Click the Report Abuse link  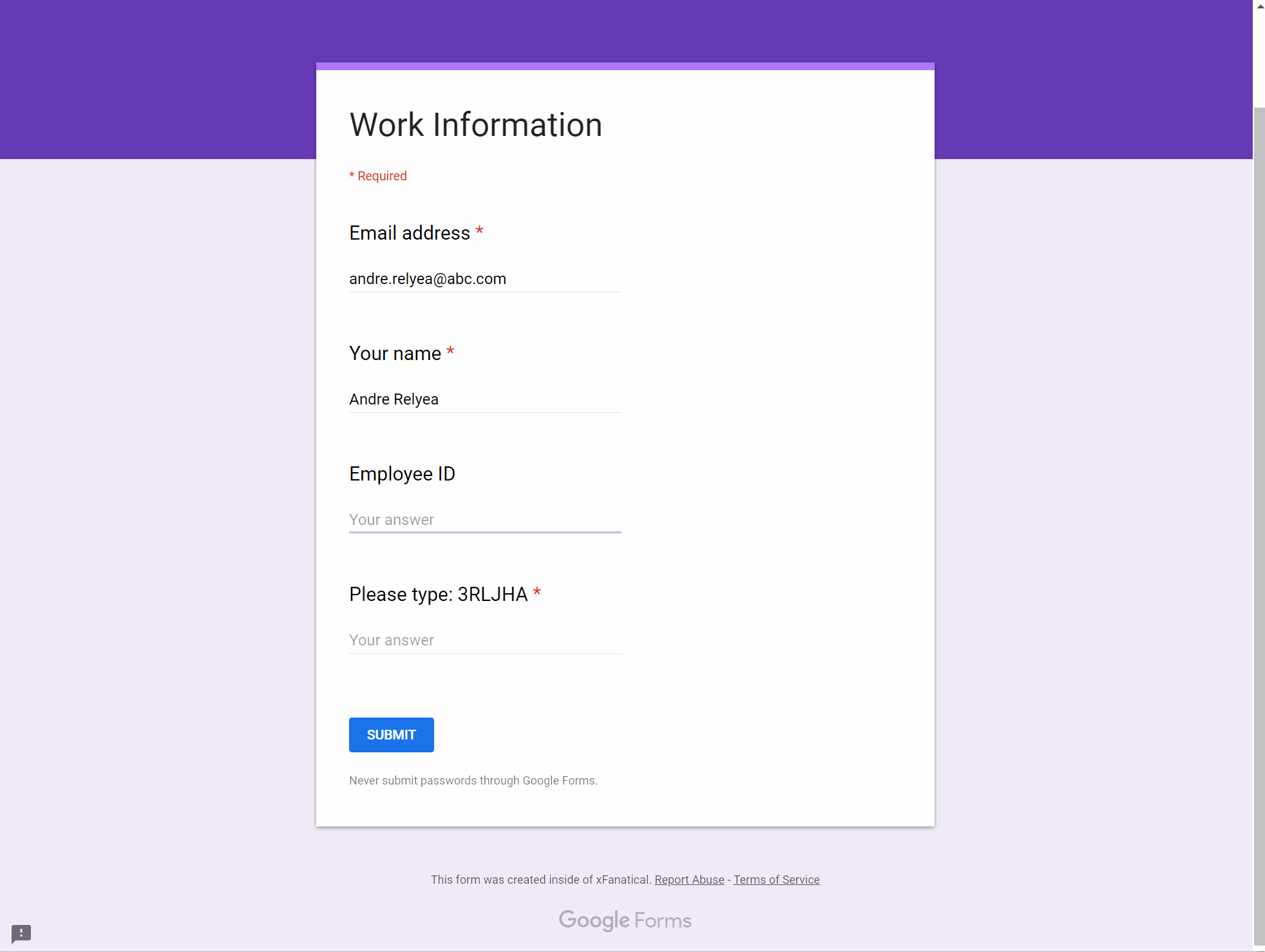(690, 879)
